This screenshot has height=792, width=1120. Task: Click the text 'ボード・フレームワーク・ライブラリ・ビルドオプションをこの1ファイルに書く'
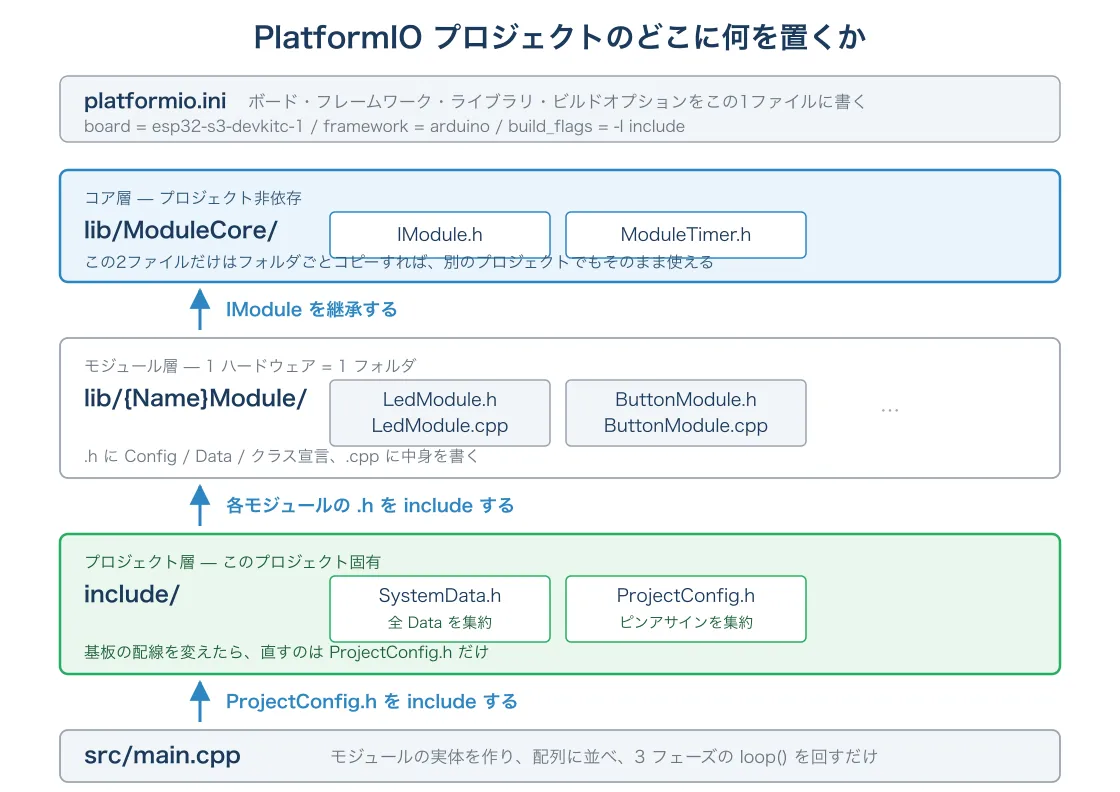click(556, 101)
